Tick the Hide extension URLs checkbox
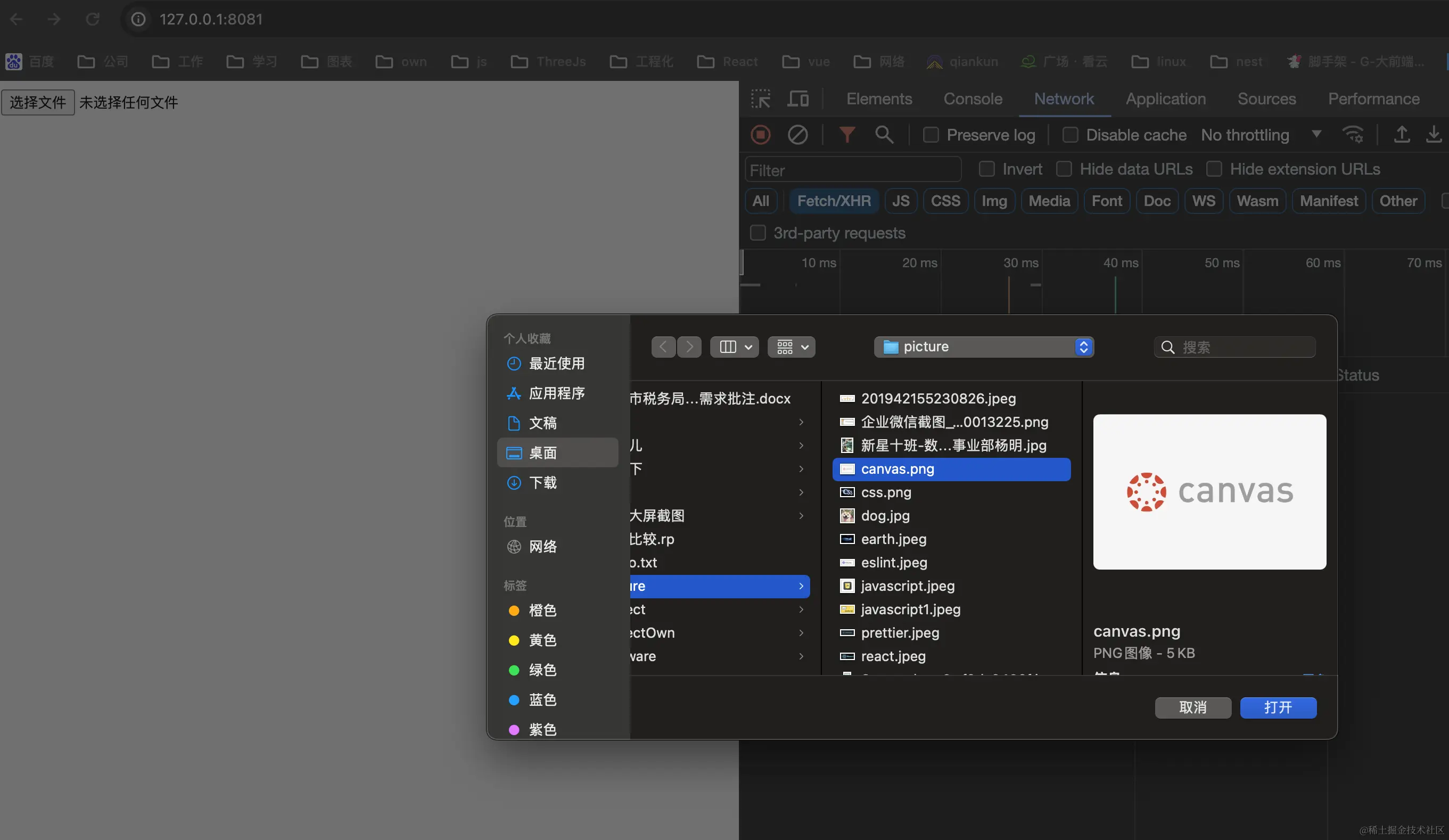Image resolution: width=1449 pixels, height=840 pixels. [x=1214, y=169]
